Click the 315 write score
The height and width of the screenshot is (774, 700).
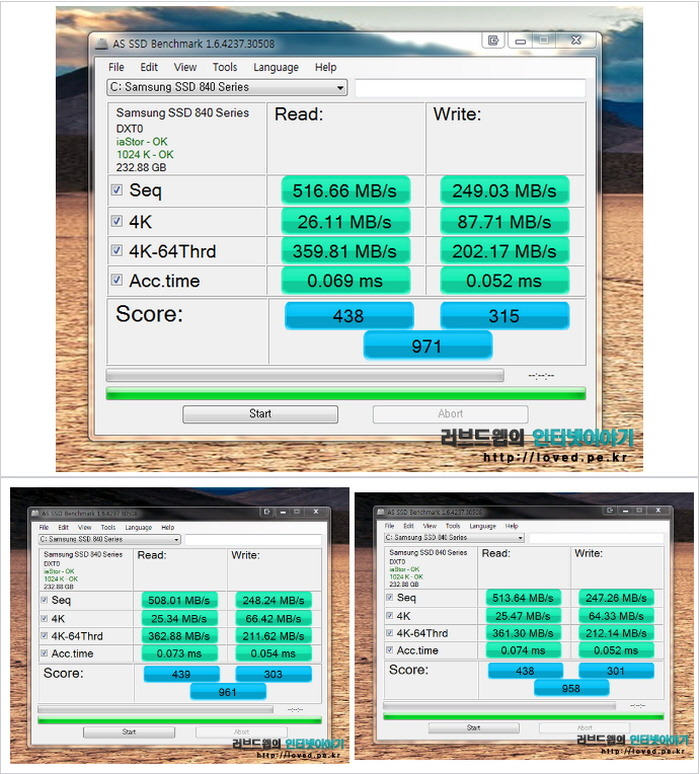[x=505, y=316]
